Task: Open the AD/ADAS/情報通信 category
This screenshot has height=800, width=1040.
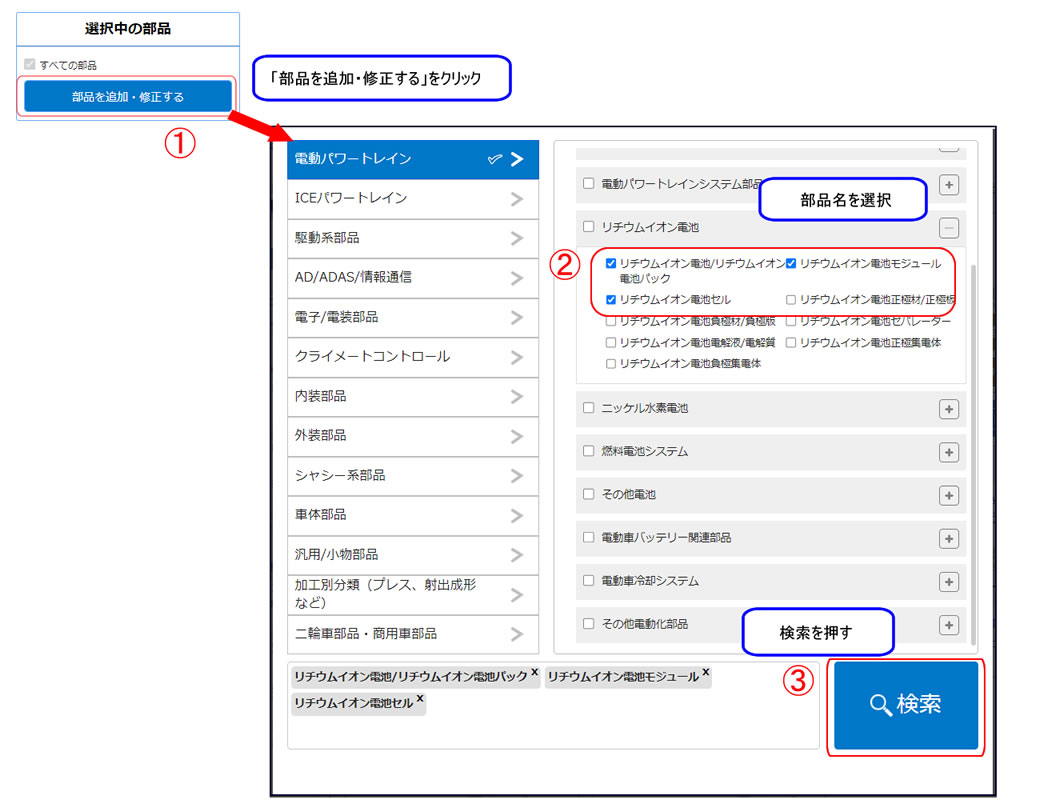Action: tap(410, 277)
